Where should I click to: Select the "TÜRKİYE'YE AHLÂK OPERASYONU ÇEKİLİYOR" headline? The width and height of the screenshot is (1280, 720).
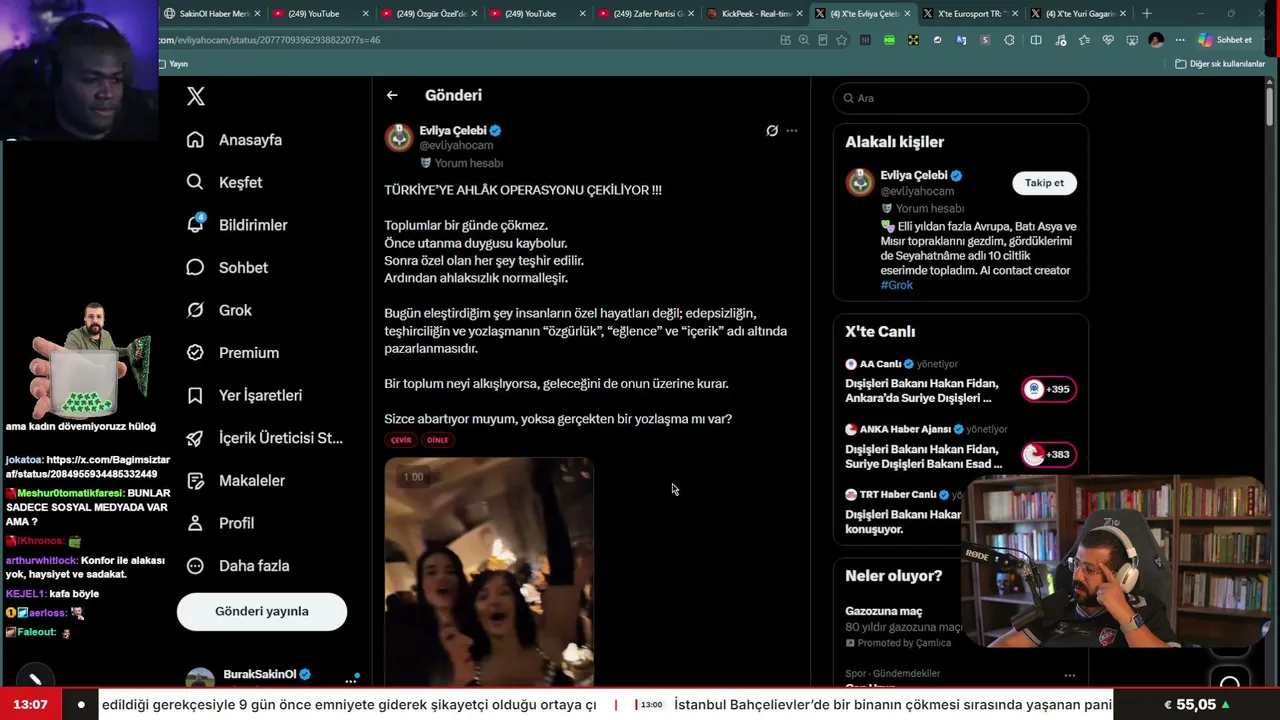523,190
